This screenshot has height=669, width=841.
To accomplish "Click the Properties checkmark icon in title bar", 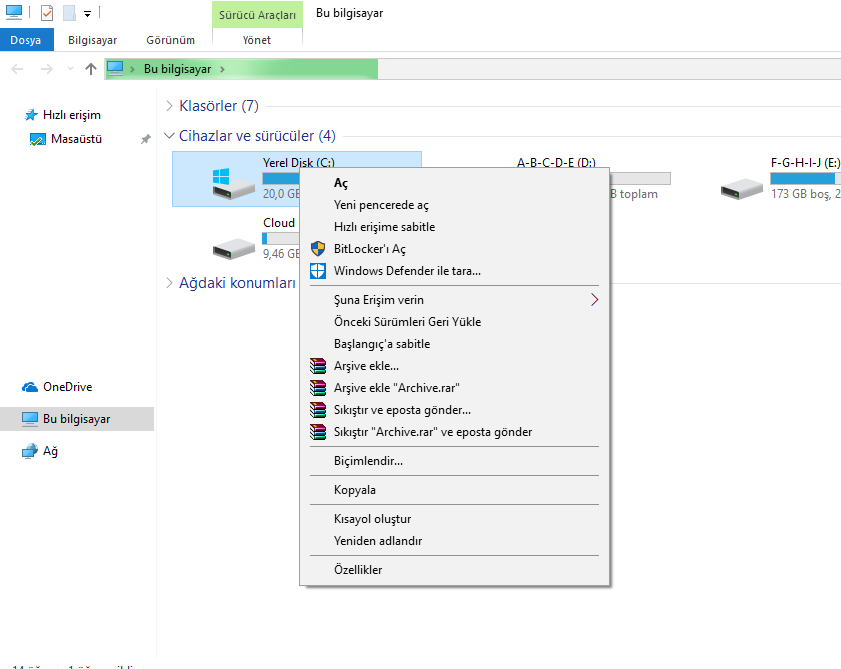I will coord(46,13).
